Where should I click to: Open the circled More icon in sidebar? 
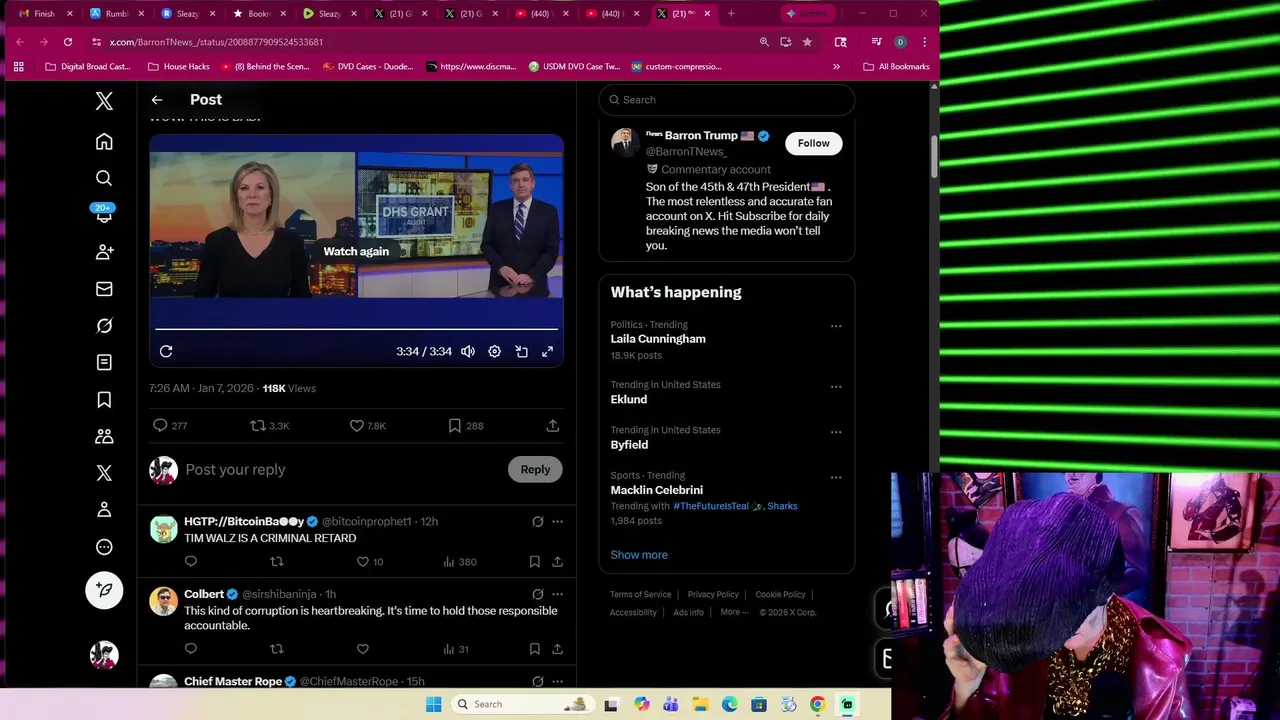(x=104, y=547)
